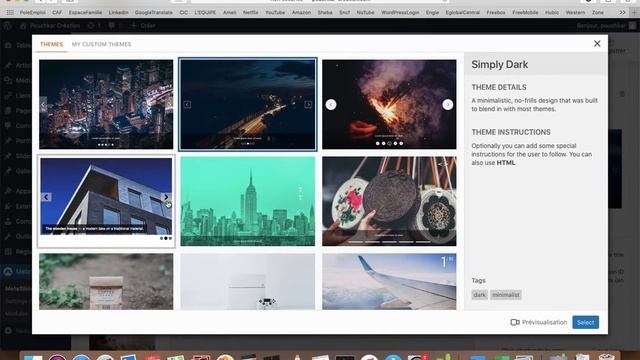Open the NoTube bookmark
The image size is (640, 360).
pos(365,12)
